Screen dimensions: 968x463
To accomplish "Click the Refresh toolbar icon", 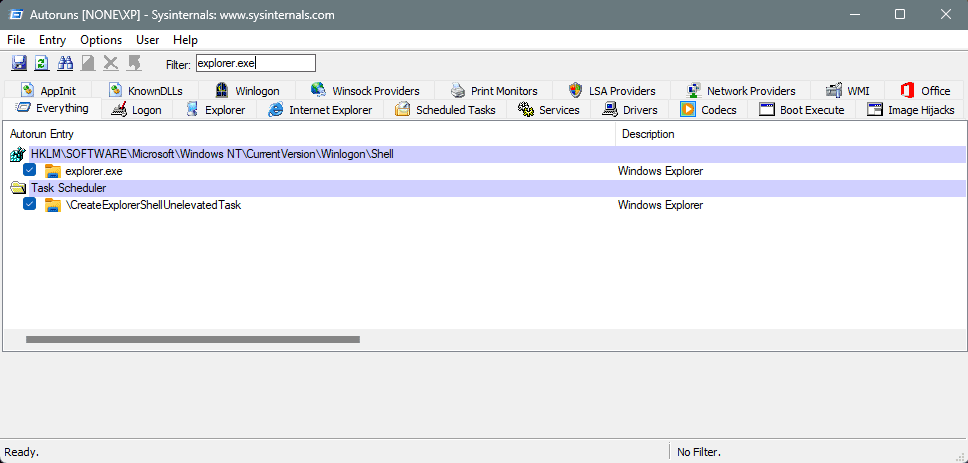I will coord(41,63).
